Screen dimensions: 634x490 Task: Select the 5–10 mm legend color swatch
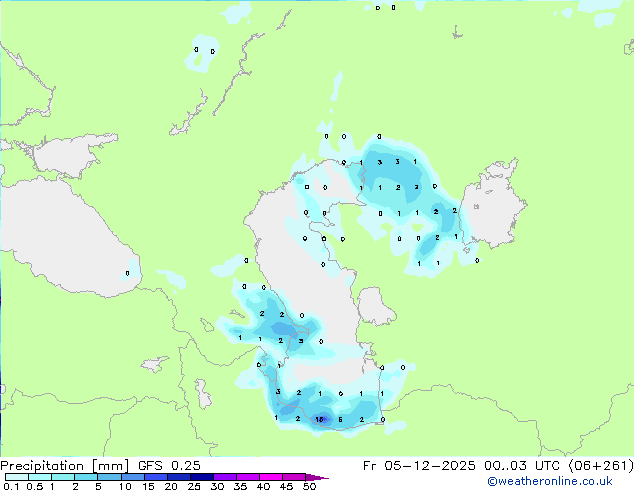tap(109, 477)
